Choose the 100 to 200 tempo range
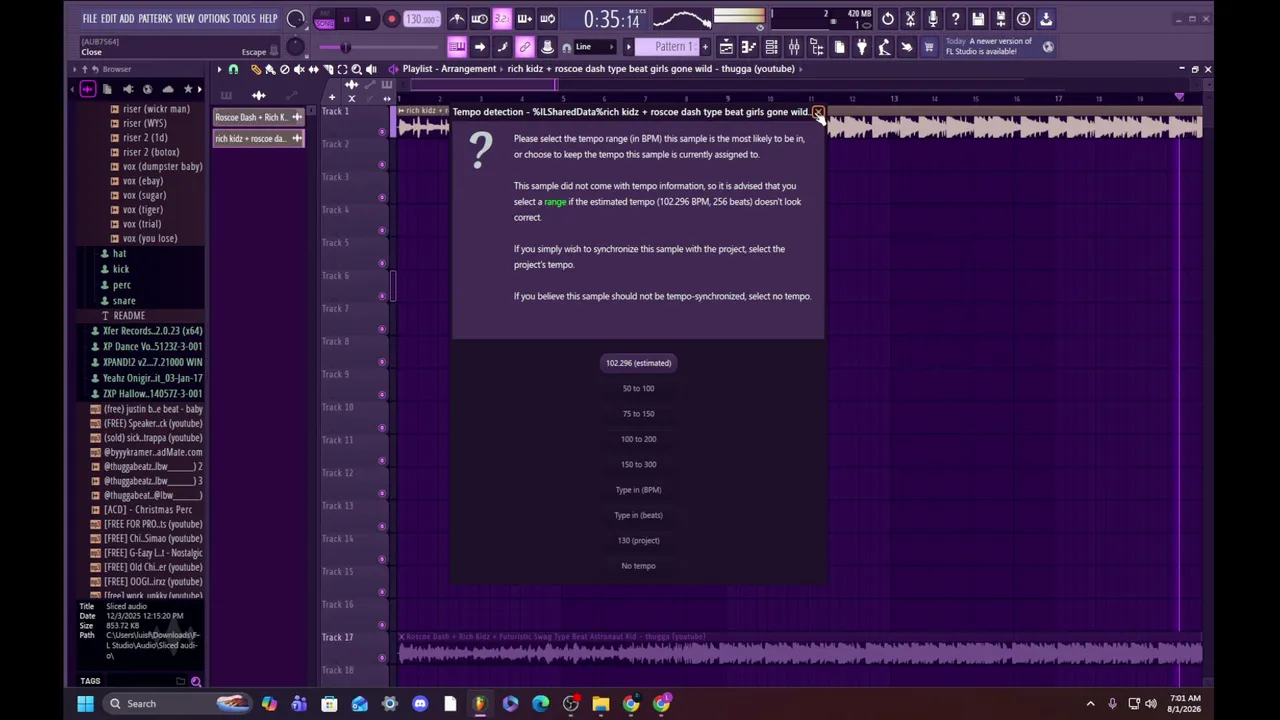The height and width of the screenshot is (720, 1280). 638,439
